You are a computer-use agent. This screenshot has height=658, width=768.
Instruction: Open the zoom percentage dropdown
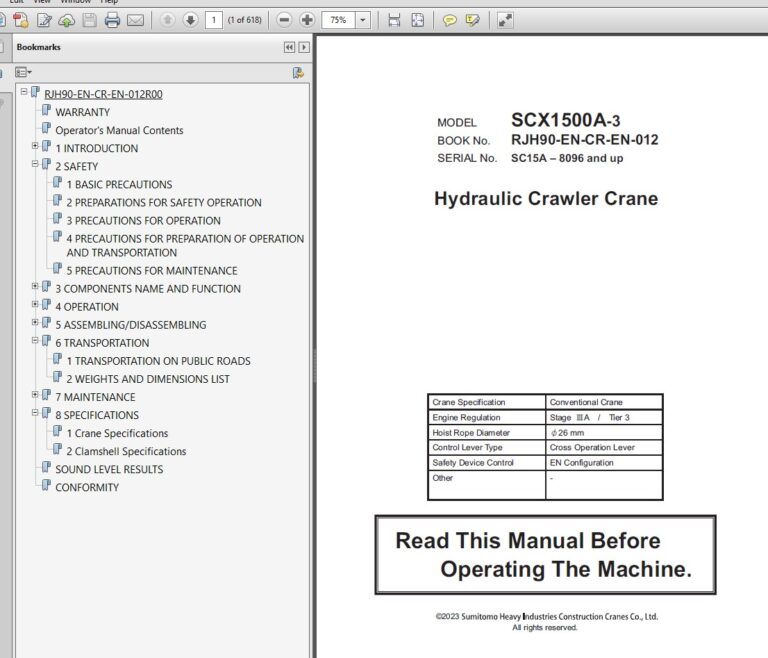pos(362,20)
